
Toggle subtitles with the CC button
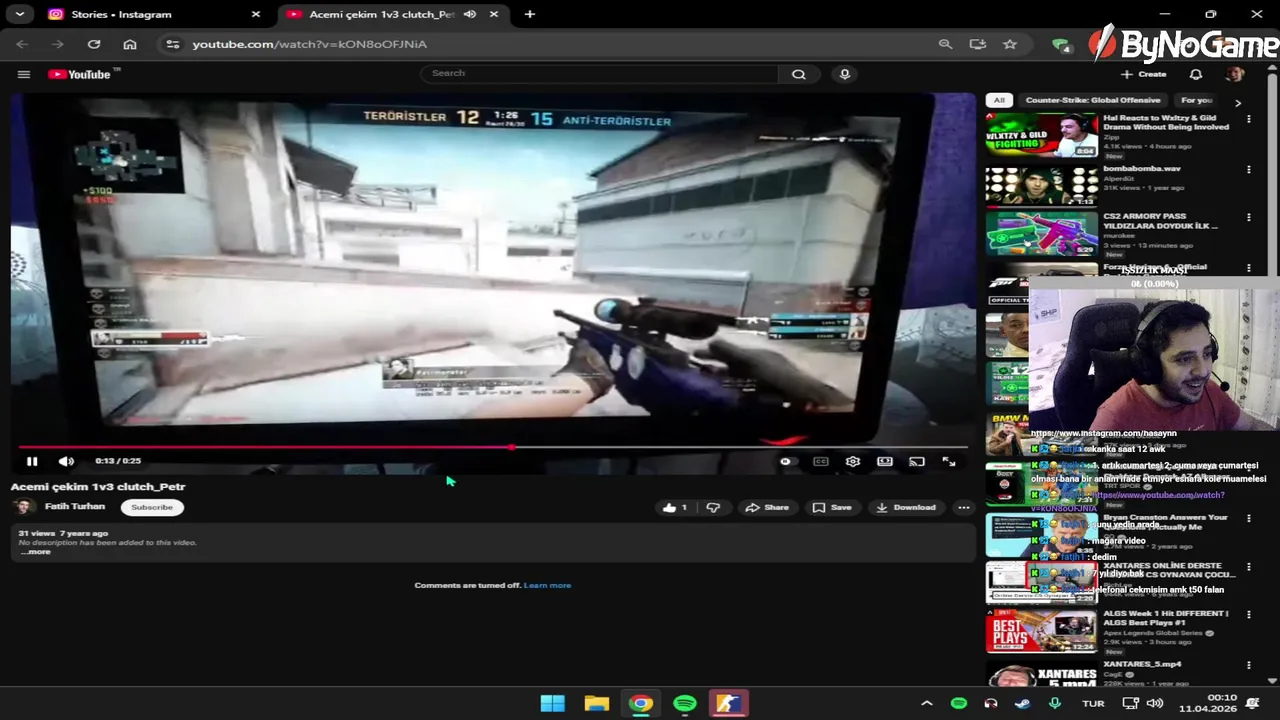[821, 461]
